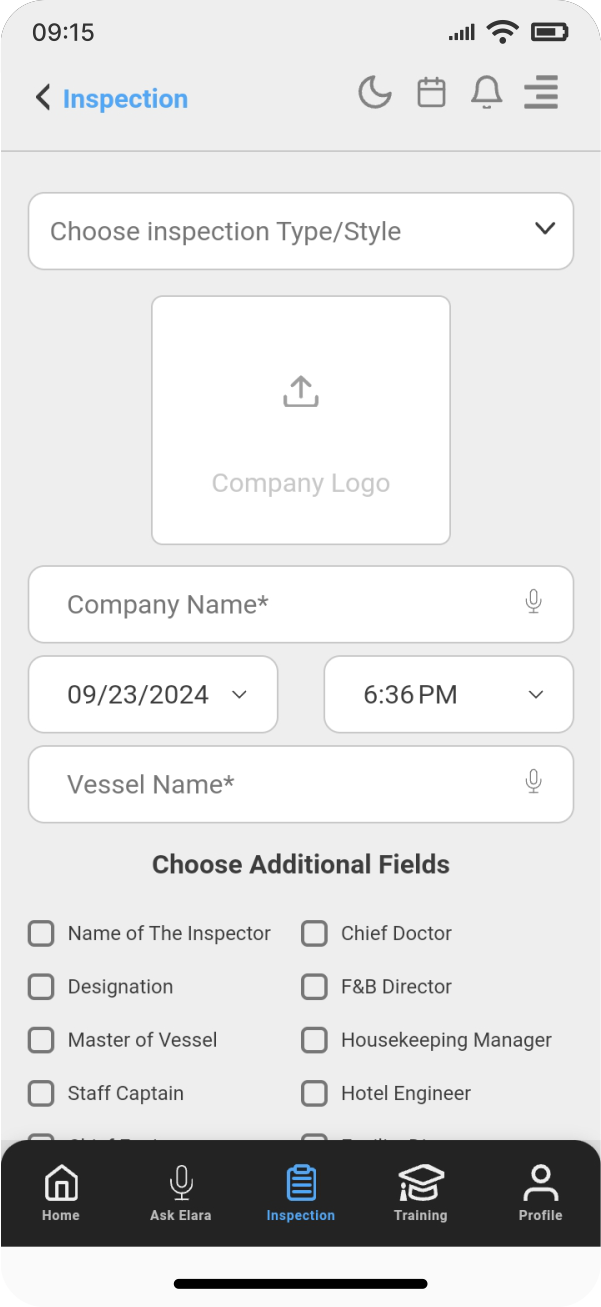Open the hamburger menu icon
The height and width of the screenshot is (1307, 601).
click(x=541, y=93)
